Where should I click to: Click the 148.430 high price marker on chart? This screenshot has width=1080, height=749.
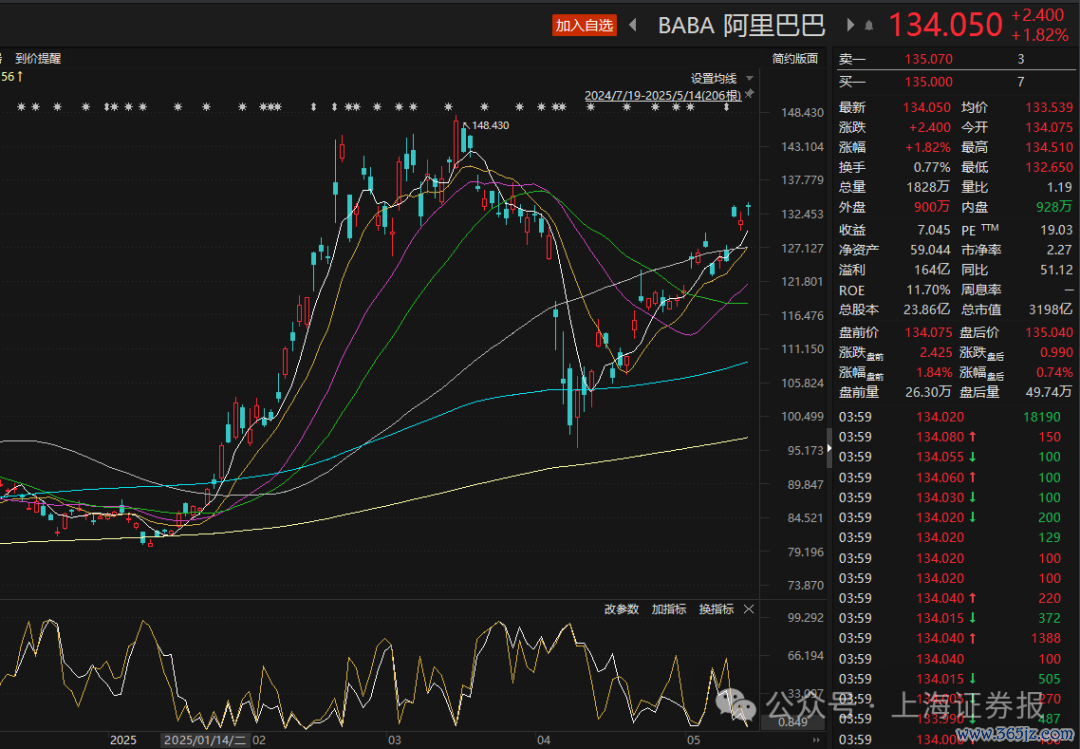(x=490, y=125)
